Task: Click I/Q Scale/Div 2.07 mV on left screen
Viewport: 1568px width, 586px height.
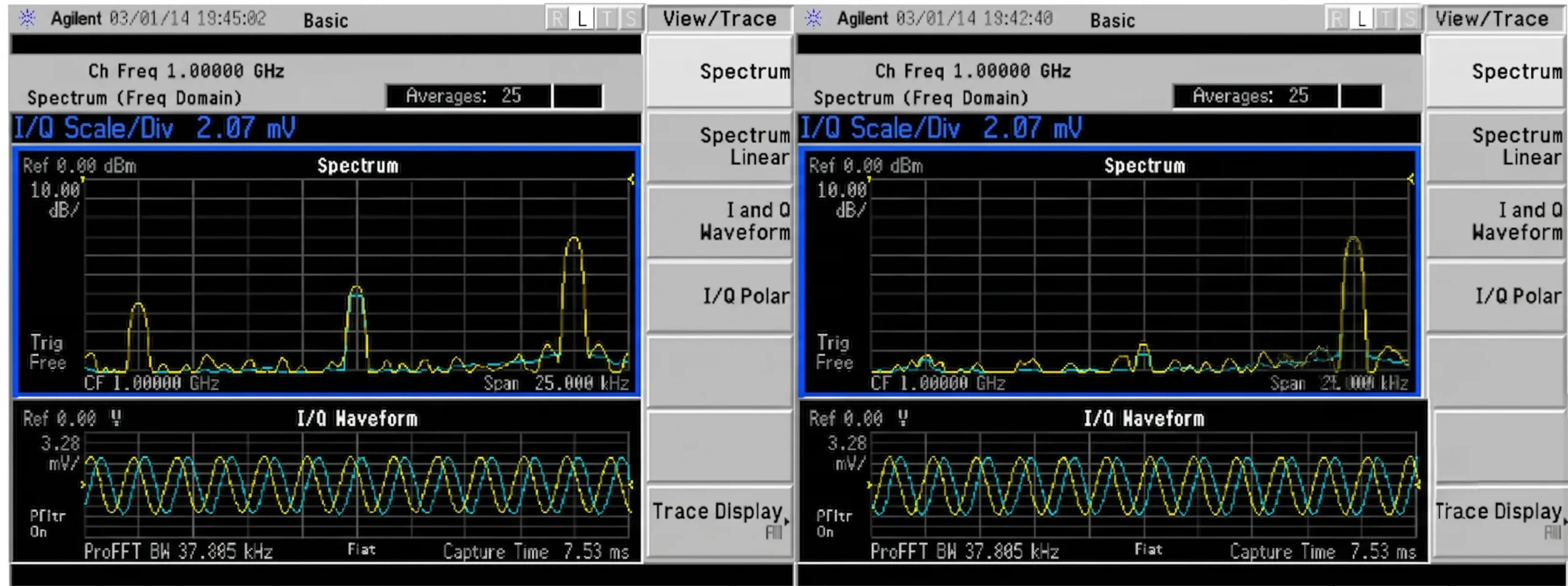Action: pos(155,128)
